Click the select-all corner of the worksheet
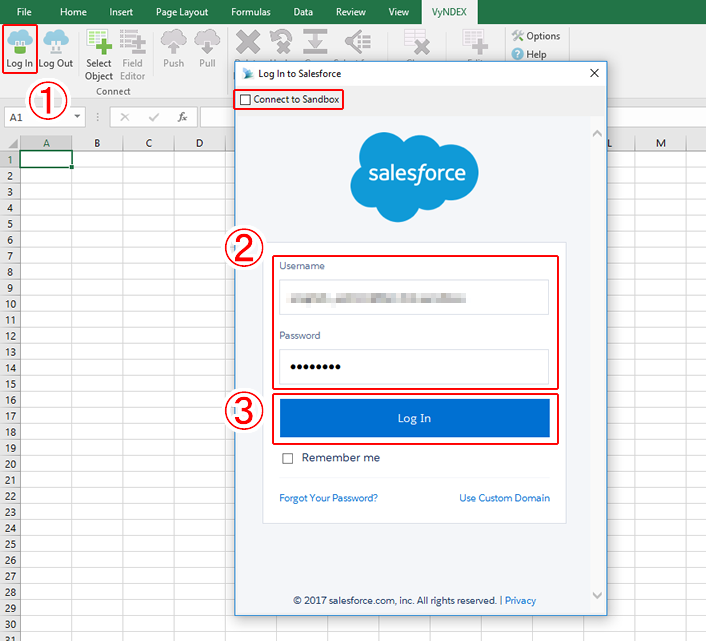 coord(12,143)
